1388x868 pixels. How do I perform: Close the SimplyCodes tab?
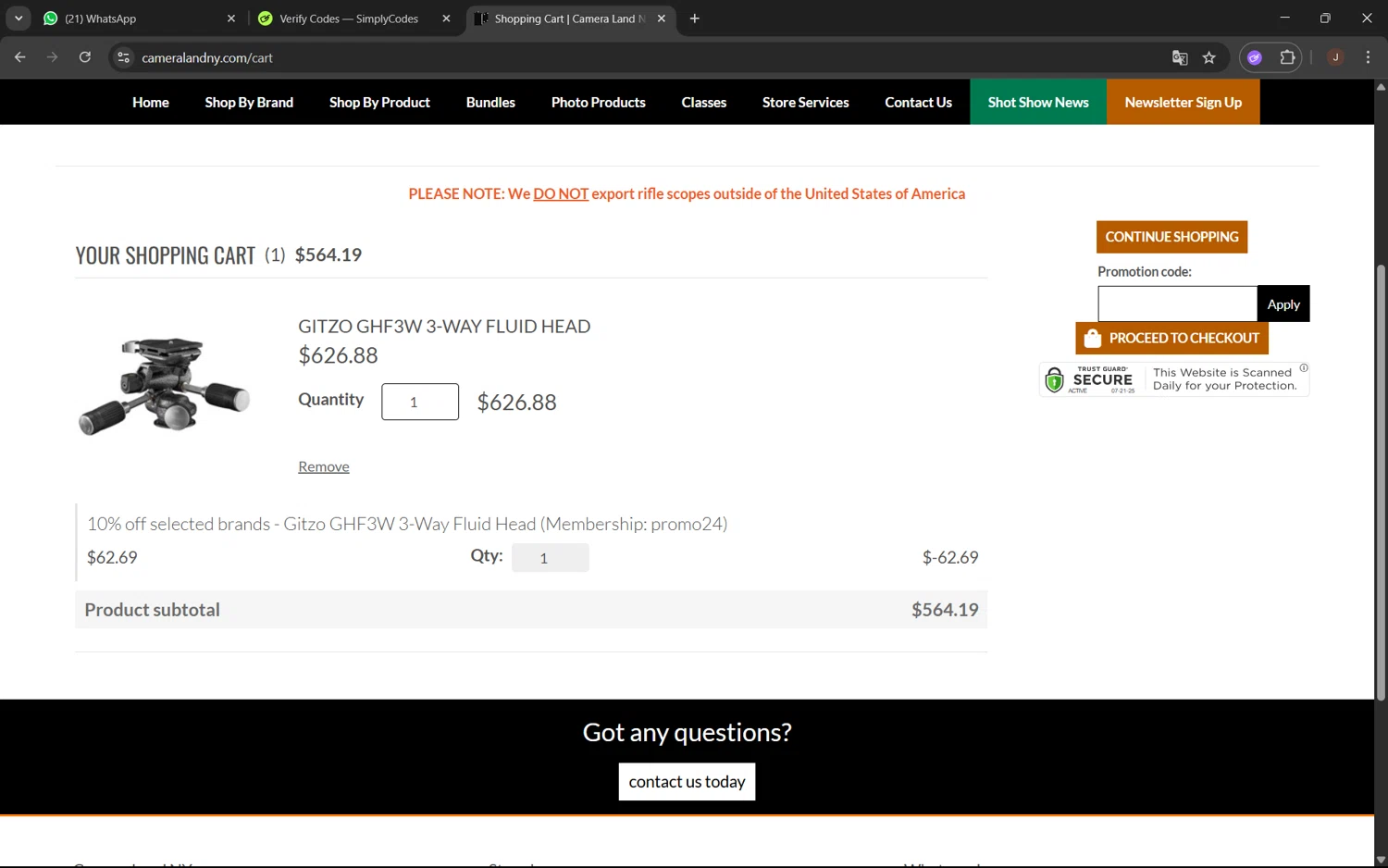(x=446, y=19)
